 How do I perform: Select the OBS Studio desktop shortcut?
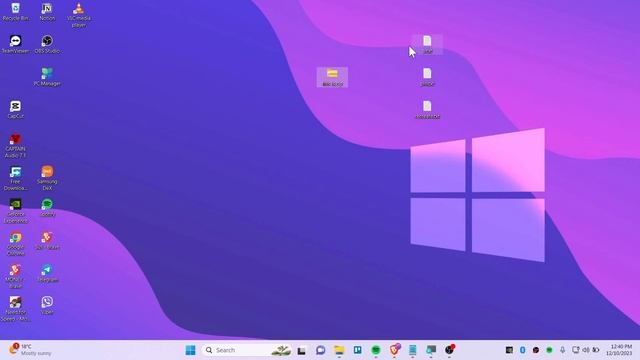(x=47, y=44)
